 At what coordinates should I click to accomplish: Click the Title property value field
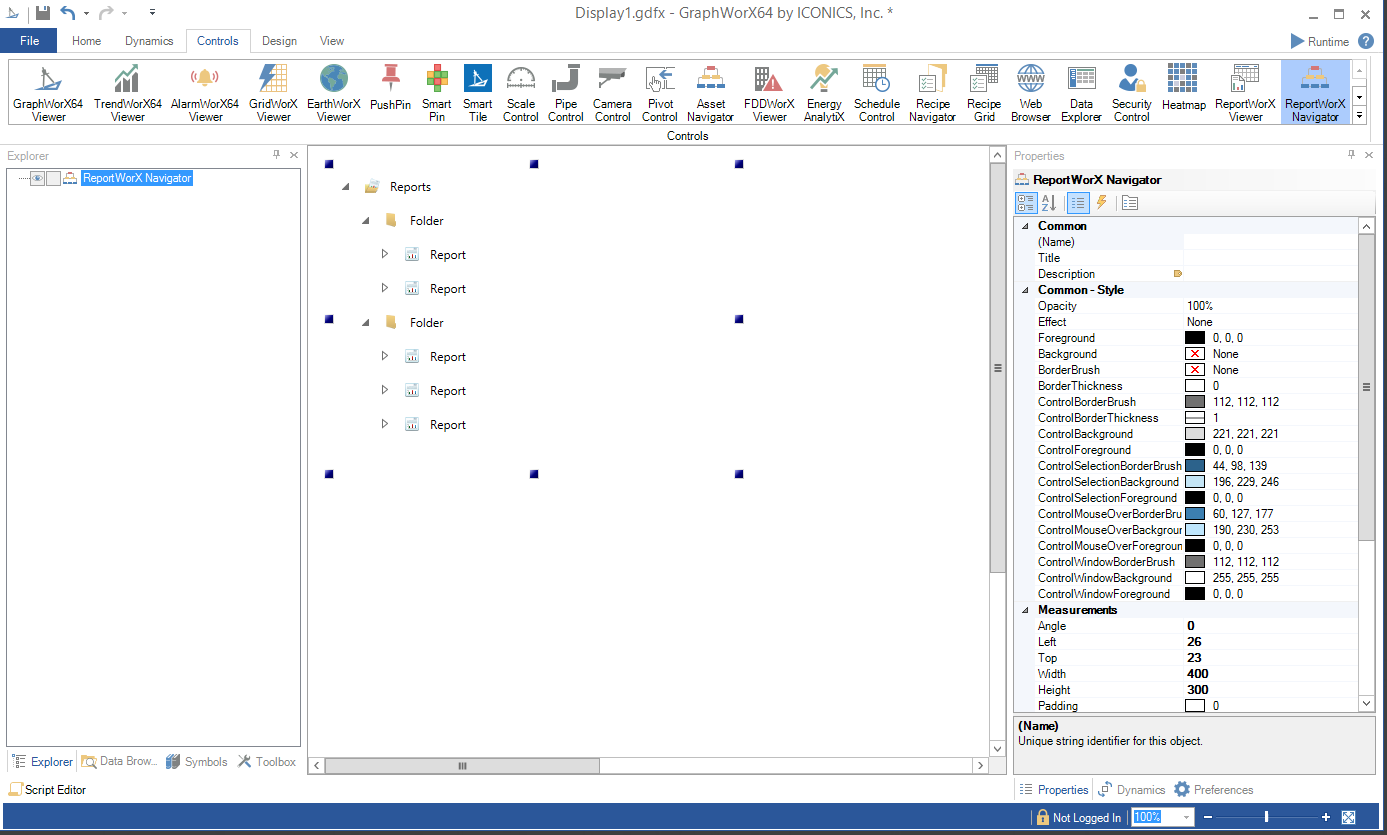point(1270,258)
